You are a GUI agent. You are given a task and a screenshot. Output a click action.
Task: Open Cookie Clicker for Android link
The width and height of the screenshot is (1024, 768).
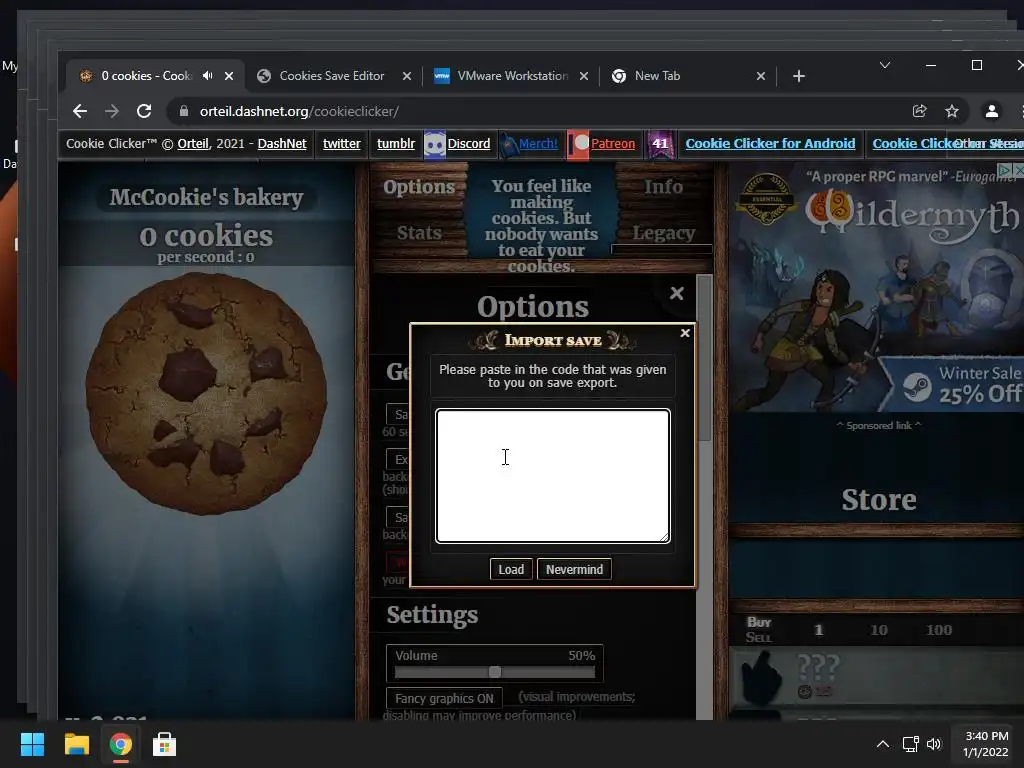tap(770, 144)
